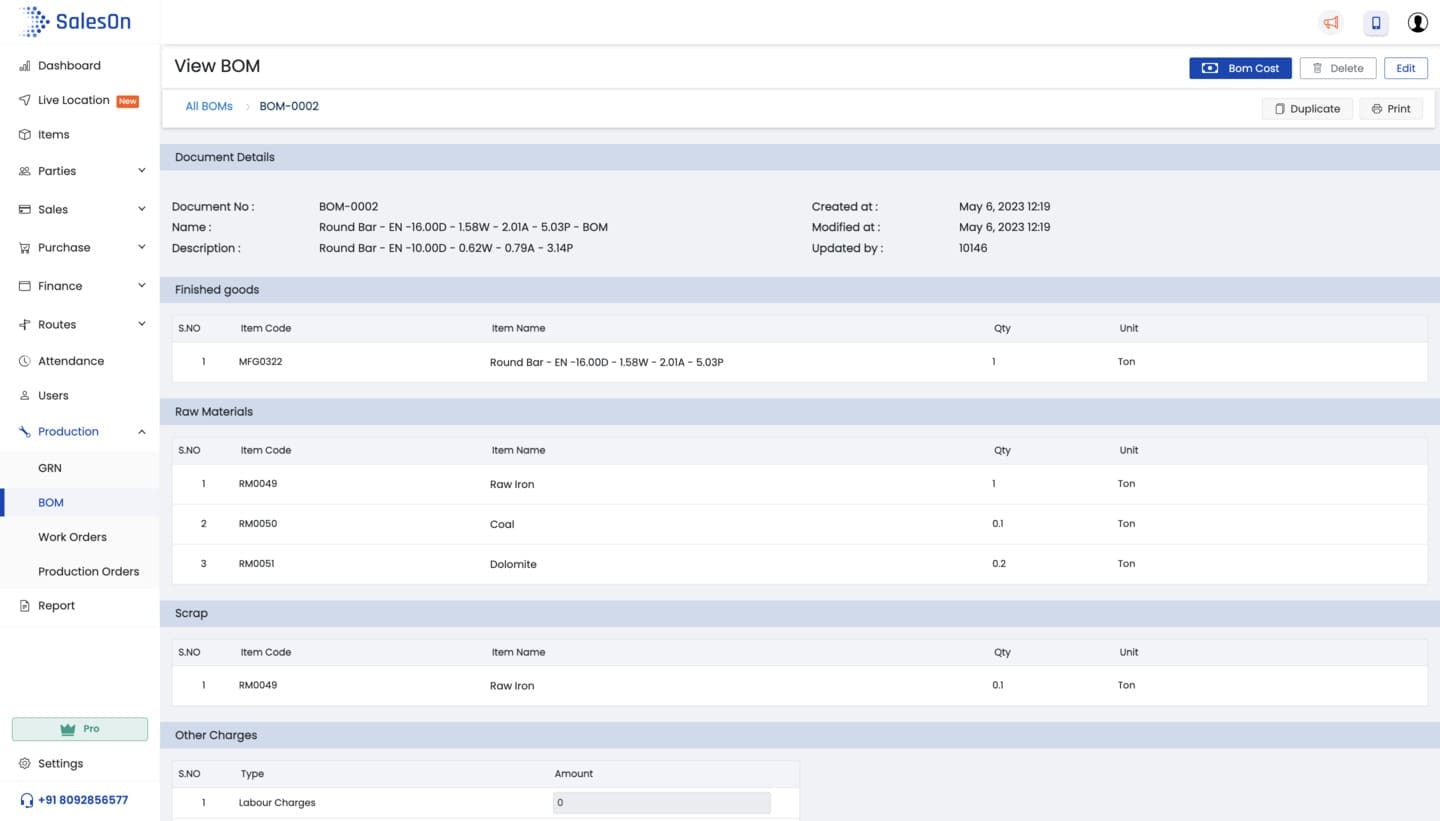Screen dimensions: 1440x821
Task: Click the Edit button
Action: (x=1406, y=68)
